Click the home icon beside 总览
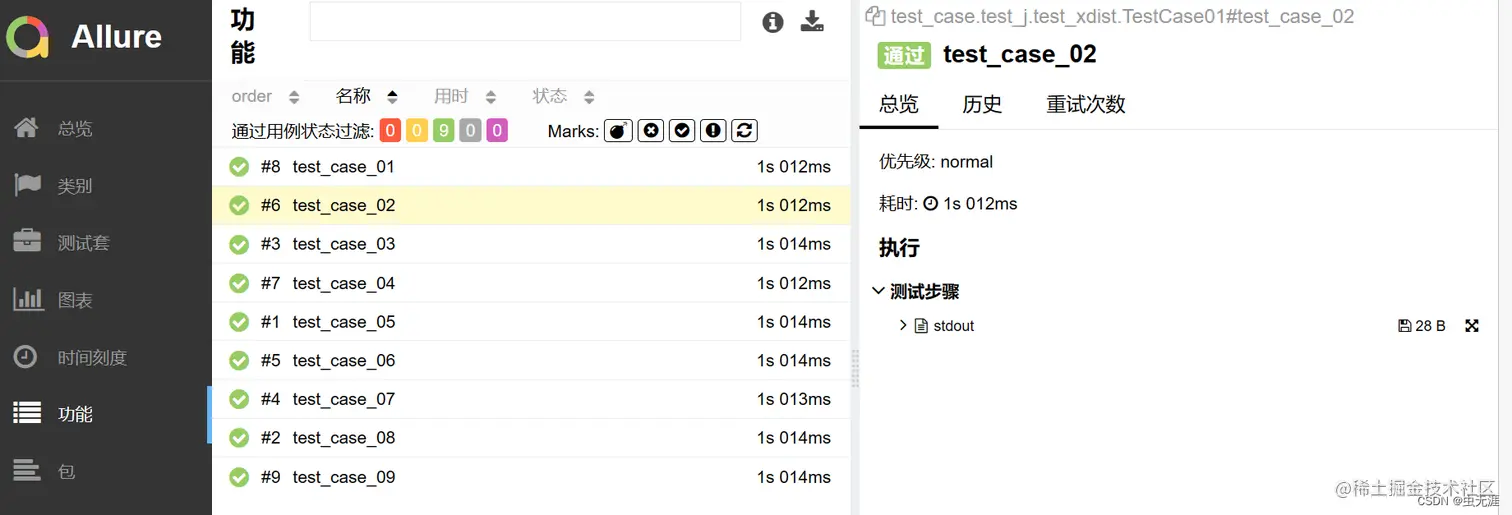Viewport: 1512px width, 515px height. coord(26,128)
